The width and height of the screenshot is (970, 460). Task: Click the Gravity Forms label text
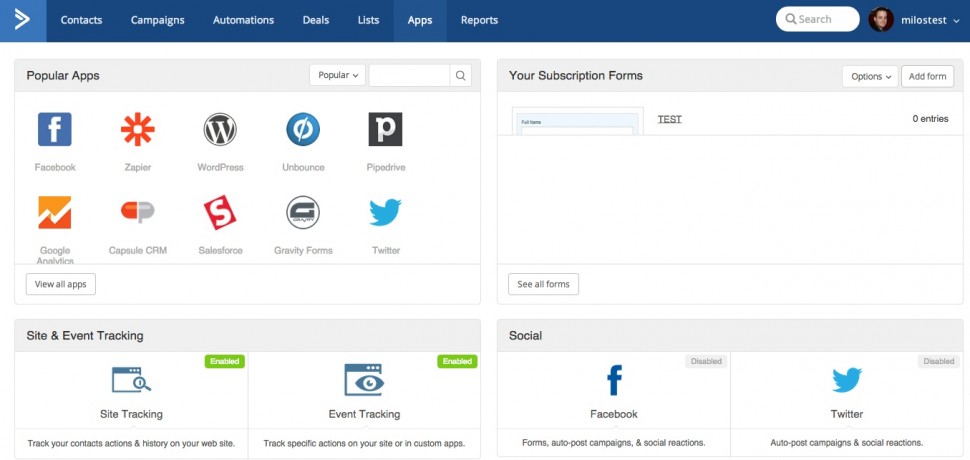[x=303, y=250]
